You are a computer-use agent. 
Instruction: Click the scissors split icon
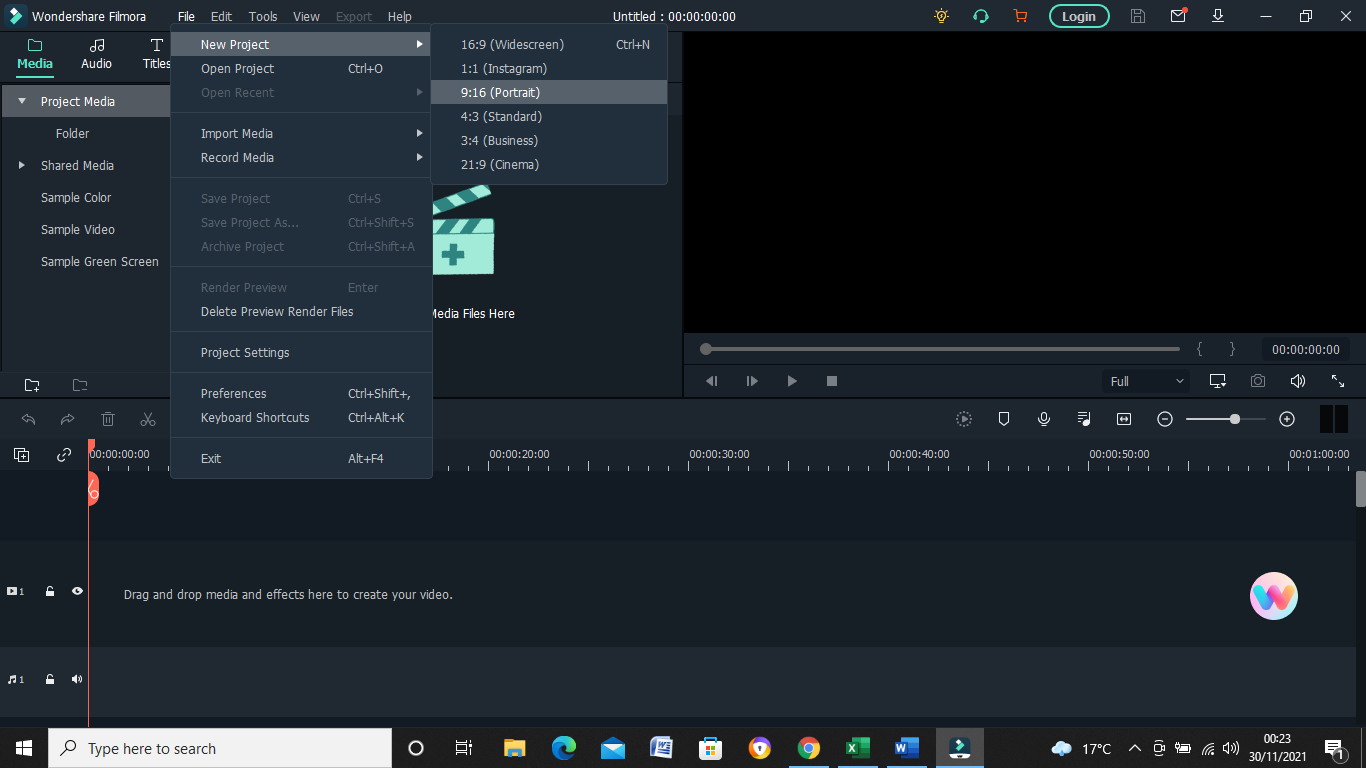[148, 419]
